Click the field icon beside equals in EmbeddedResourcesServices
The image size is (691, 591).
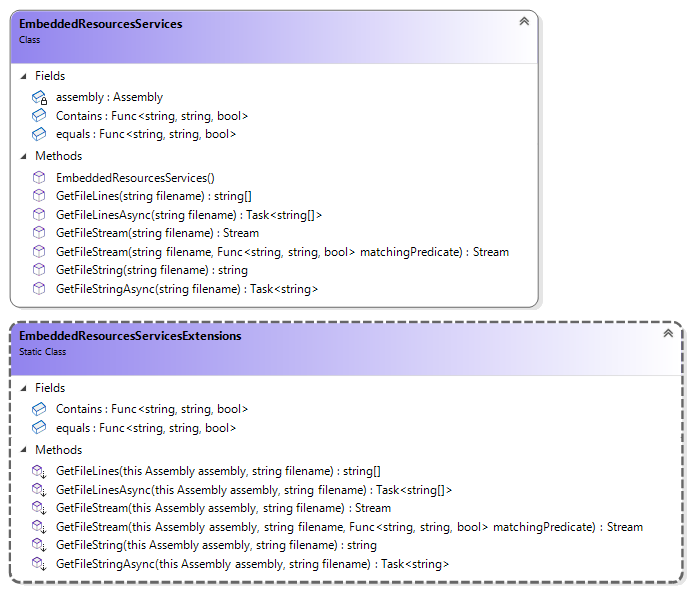(x=39, y=134)
